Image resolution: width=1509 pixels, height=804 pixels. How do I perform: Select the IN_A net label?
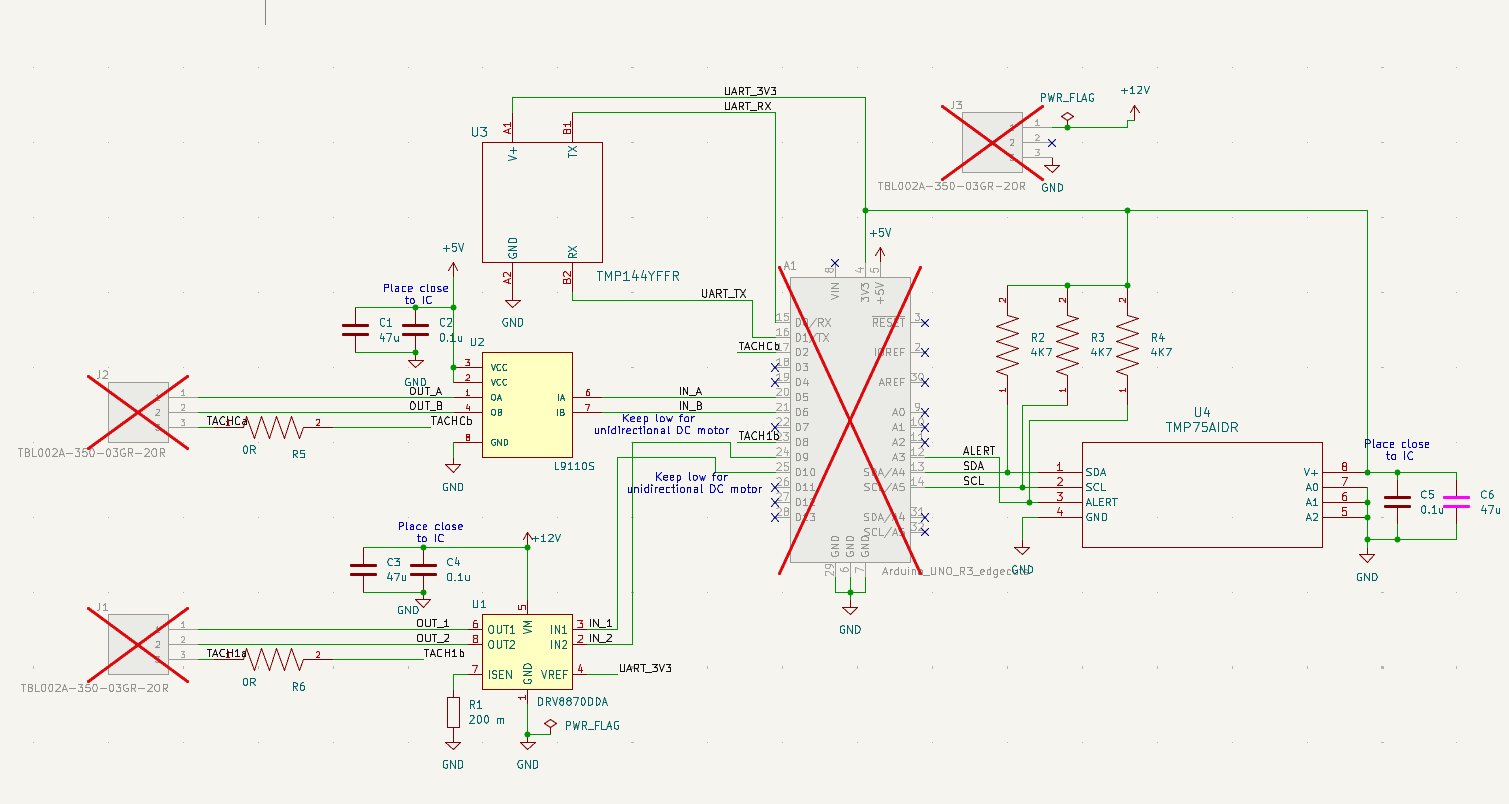690,391
